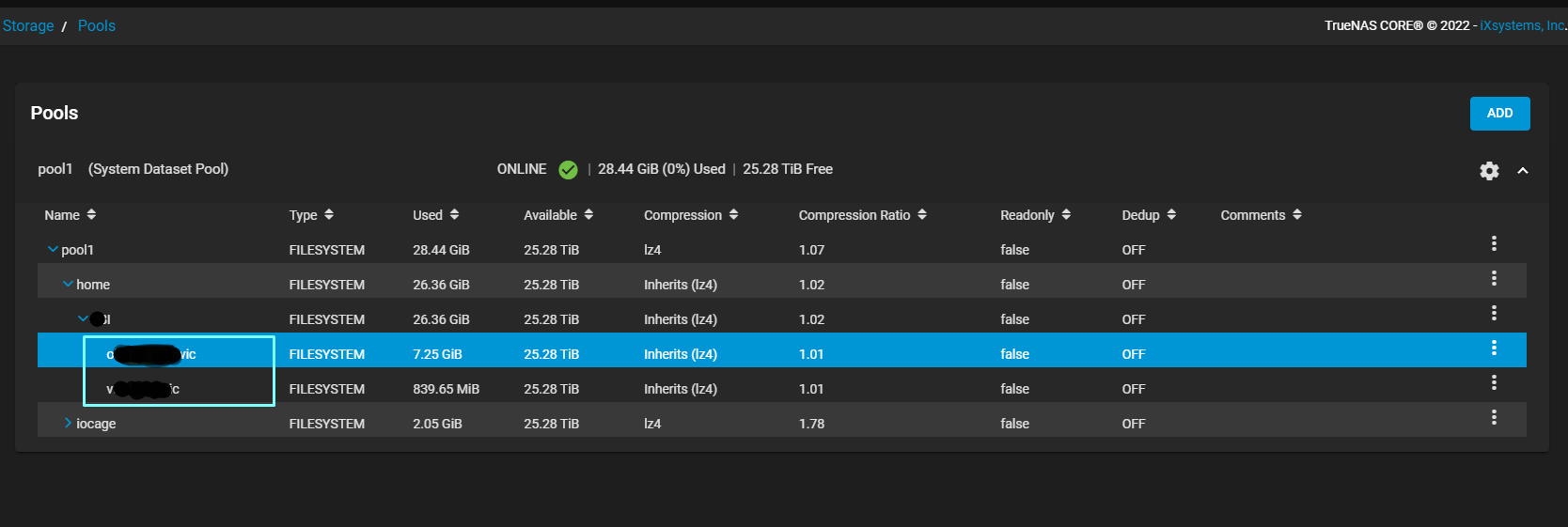1568x527 pixels.
Task: Click the ADD pool button
Action: pyautogui.click(x=1499, y=114)
